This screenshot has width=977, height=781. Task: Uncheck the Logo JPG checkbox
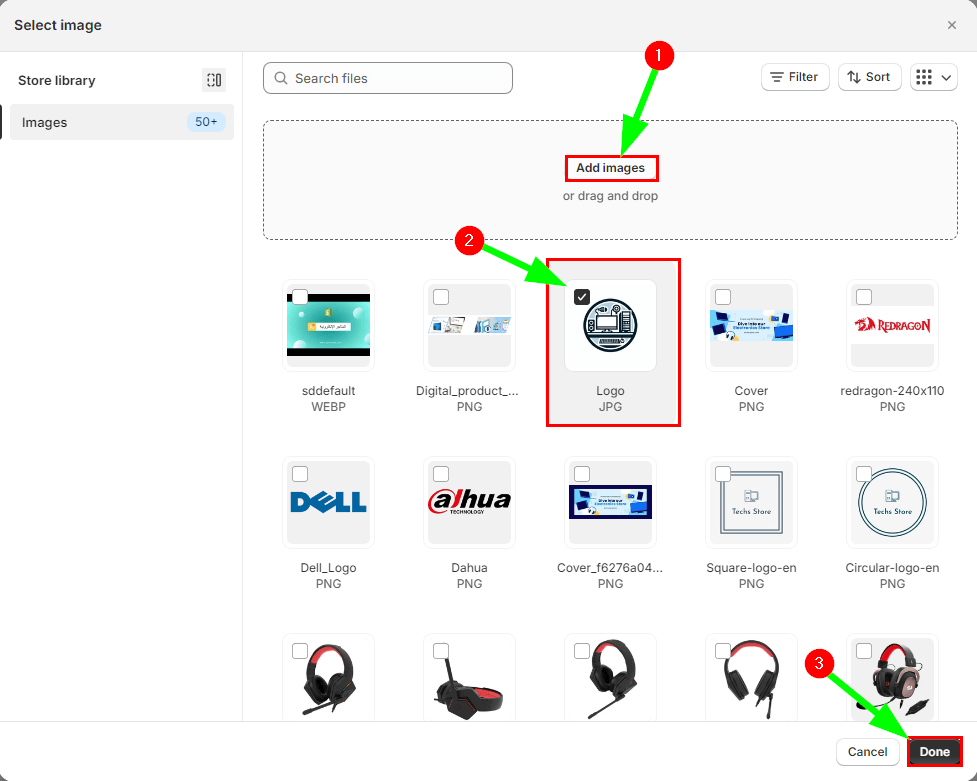pos(582,297)
